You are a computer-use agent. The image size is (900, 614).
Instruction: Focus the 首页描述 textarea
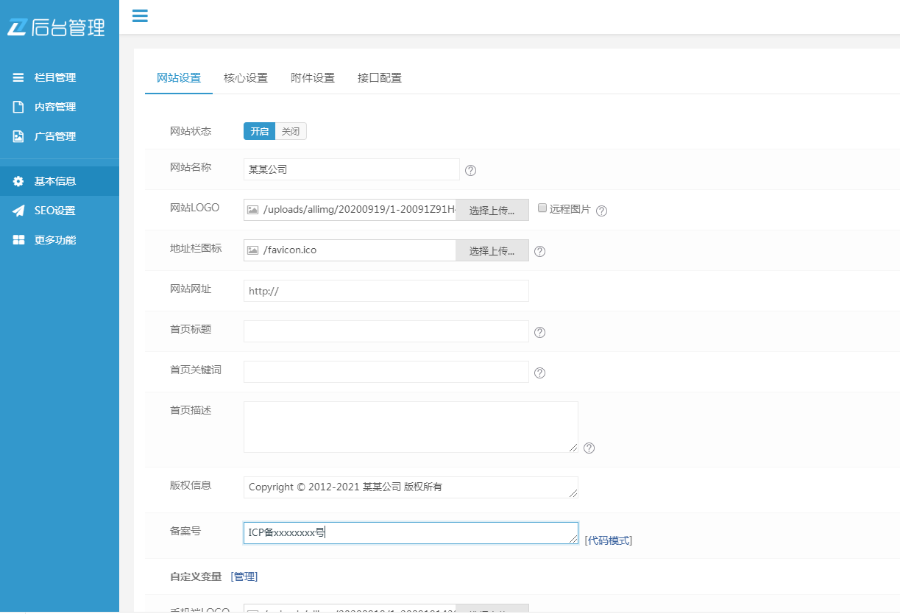410,427
